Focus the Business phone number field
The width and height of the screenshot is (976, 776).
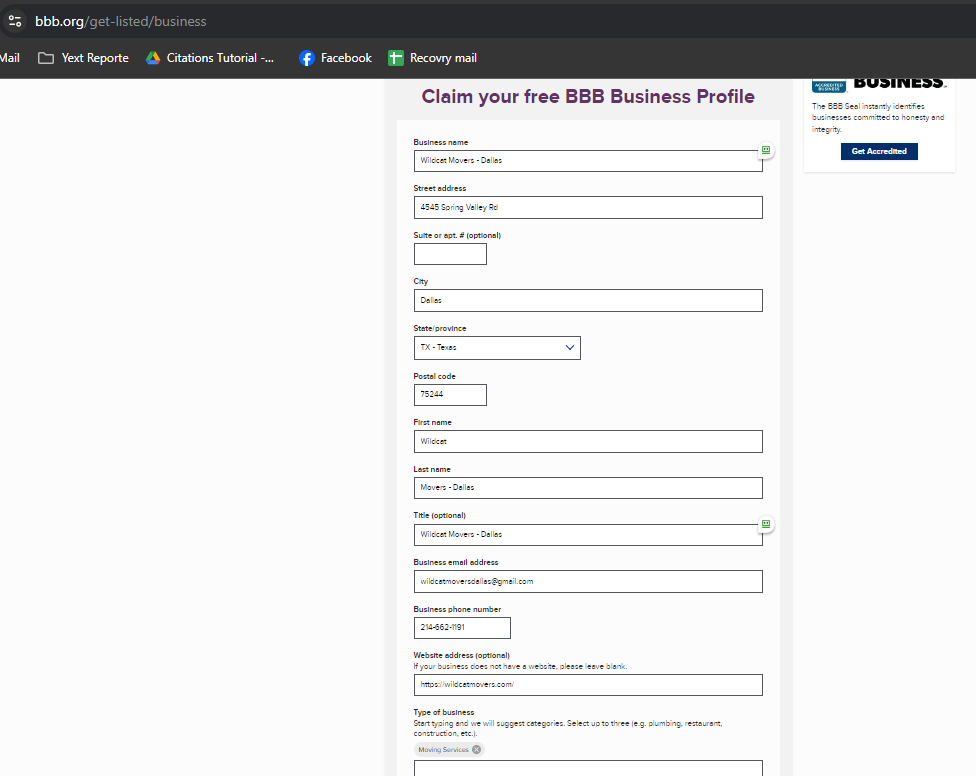[x=462, y=628]
